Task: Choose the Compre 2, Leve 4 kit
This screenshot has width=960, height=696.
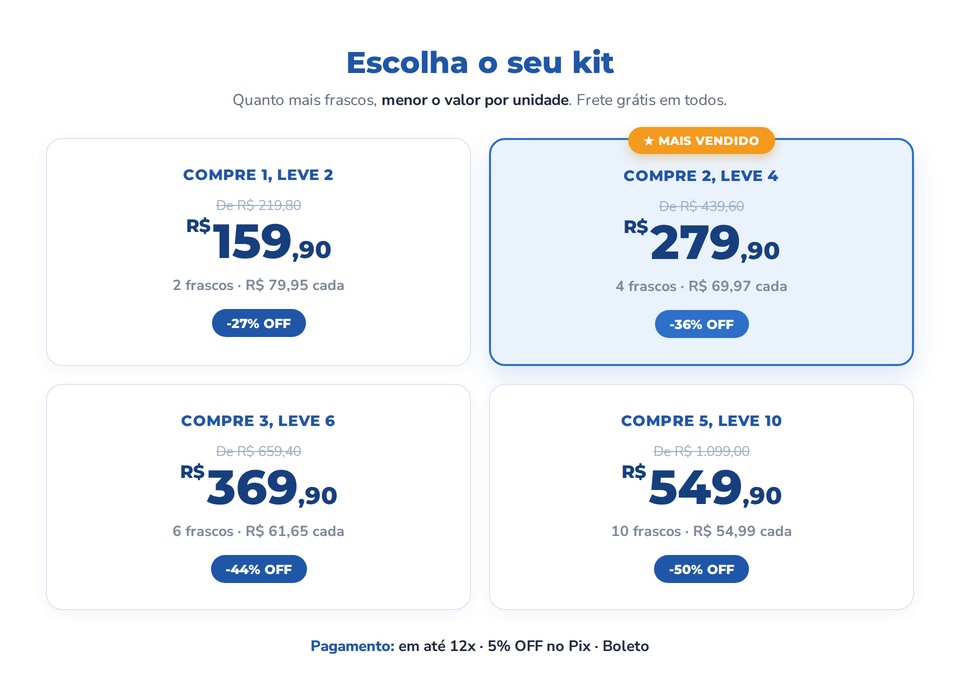Action: click(701, 252)
